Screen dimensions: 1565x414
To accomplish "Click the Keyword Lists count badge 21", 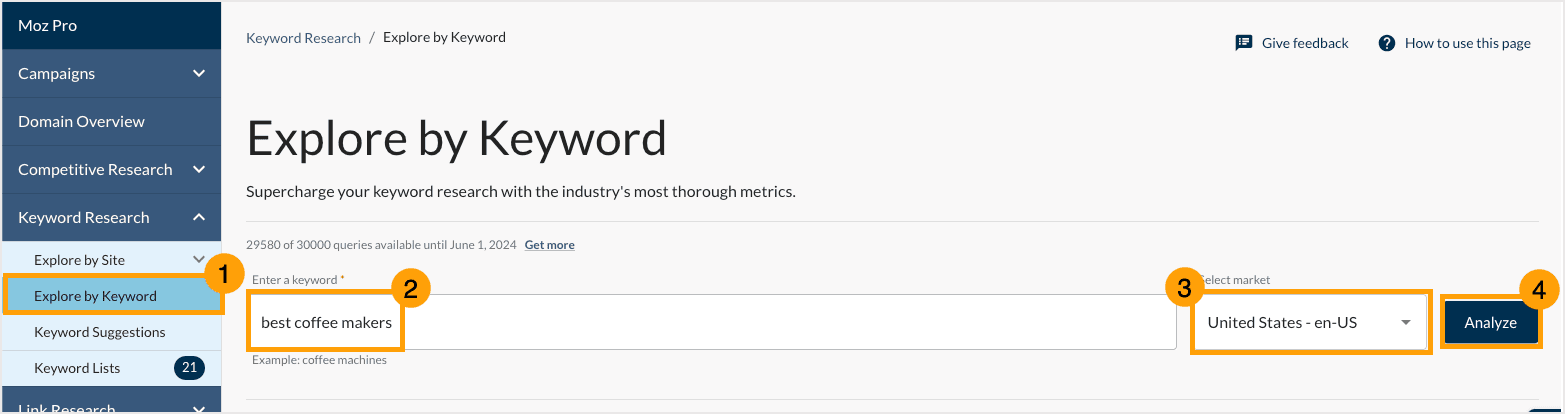I will (x=189, y=368).
